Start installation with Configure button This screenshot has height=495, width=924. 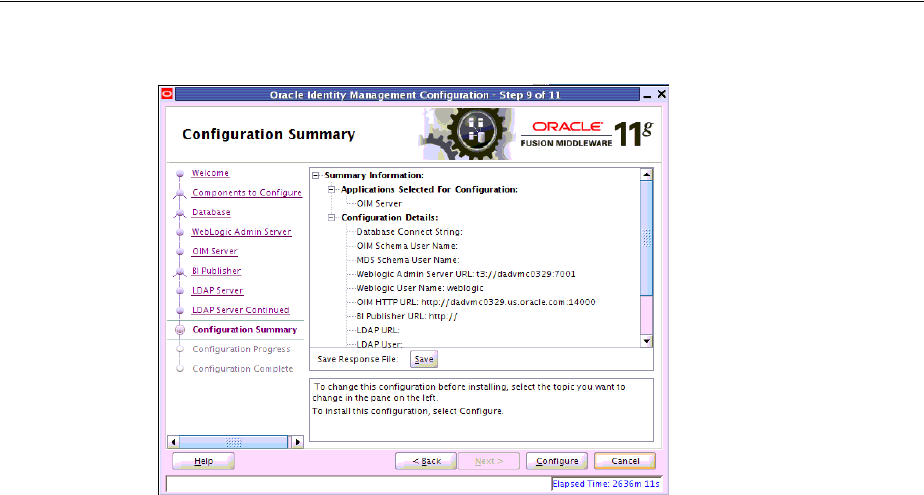(x=557, y=461)
